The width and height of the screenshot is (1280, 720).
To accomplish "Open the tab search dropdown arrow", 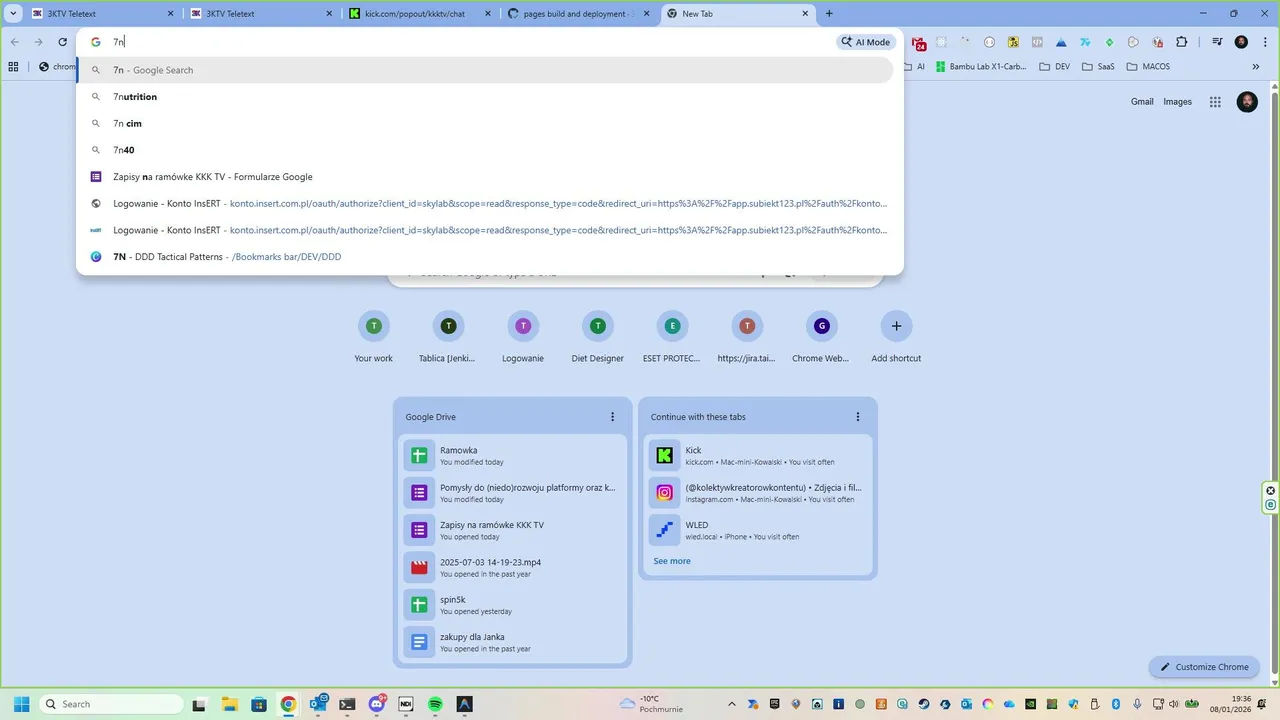I will click(x=14, y=14).
